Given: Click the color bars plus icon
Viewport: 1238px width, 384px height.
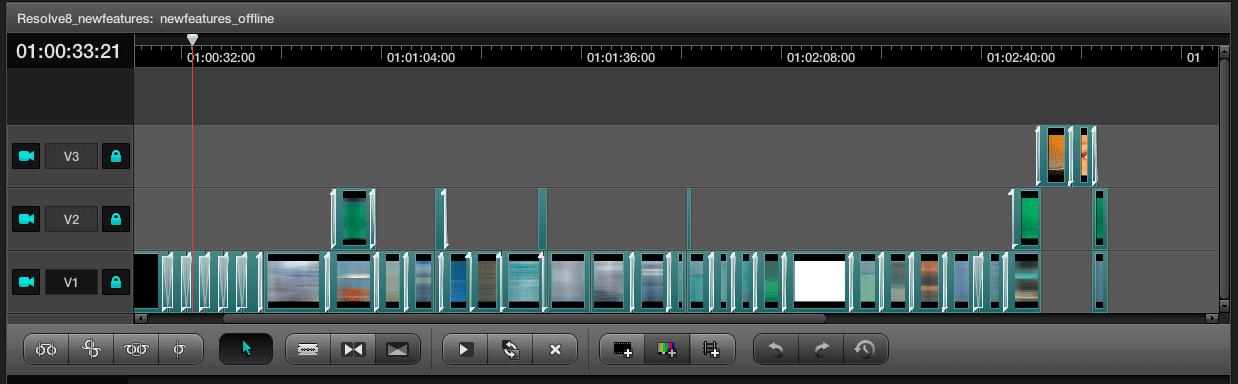Looking at the screenshot, I should point(667,349).
